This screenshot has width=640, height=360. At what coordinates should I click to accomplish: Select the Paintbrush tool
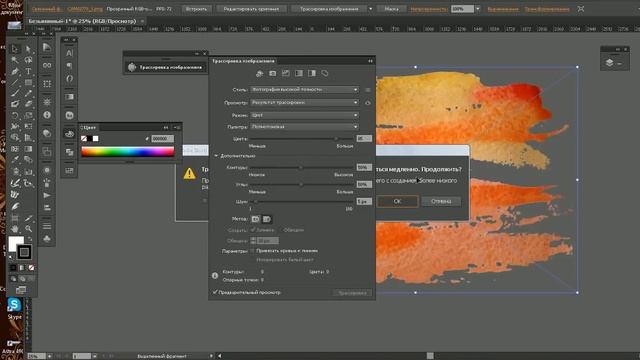(15, 93)
